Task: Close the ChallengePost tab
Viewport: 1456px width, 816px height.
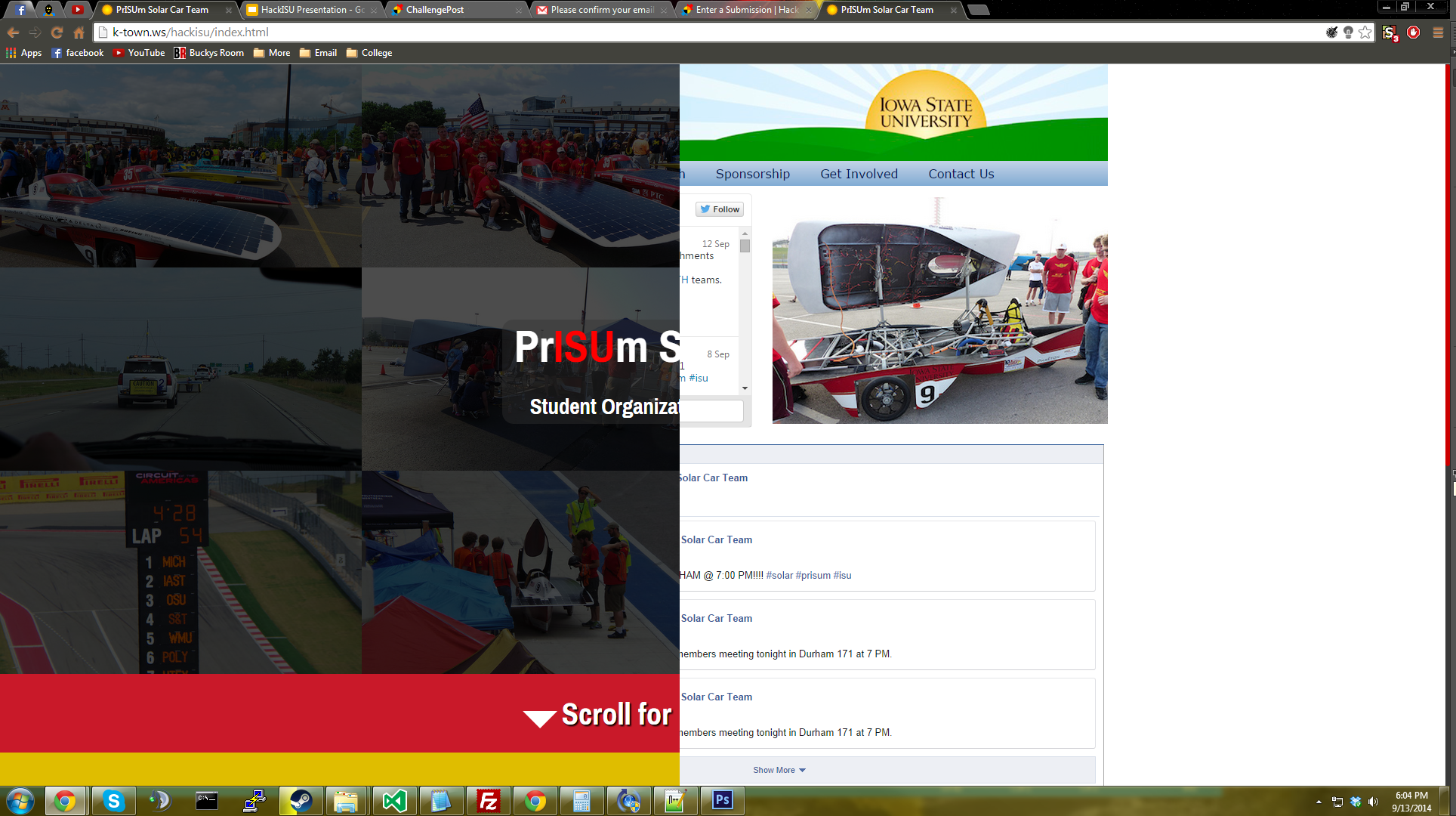Action: 518,11
